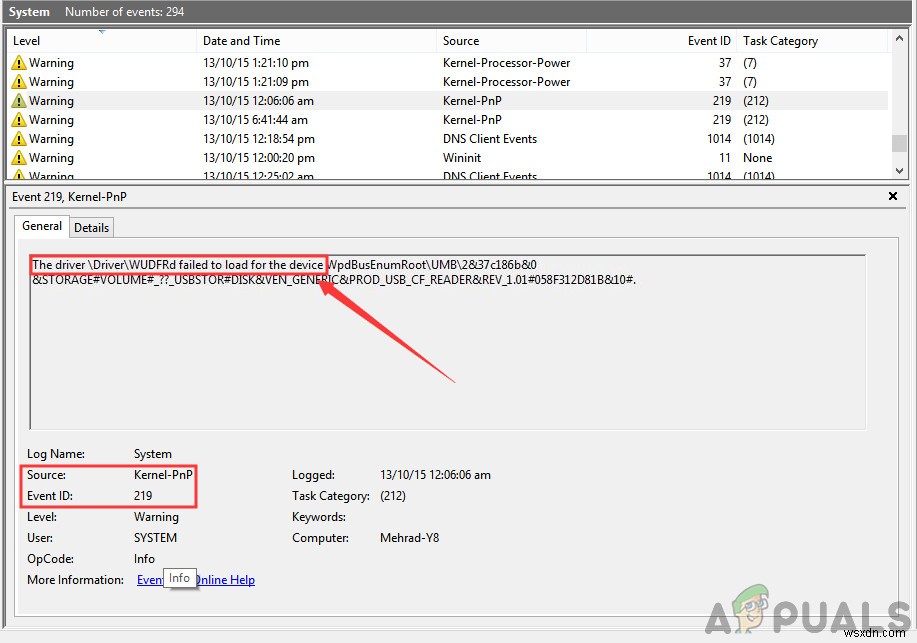The width and height of the screenshot is (917, 643).
Task: Click Level value Warning in details
Action: (156, 517)
